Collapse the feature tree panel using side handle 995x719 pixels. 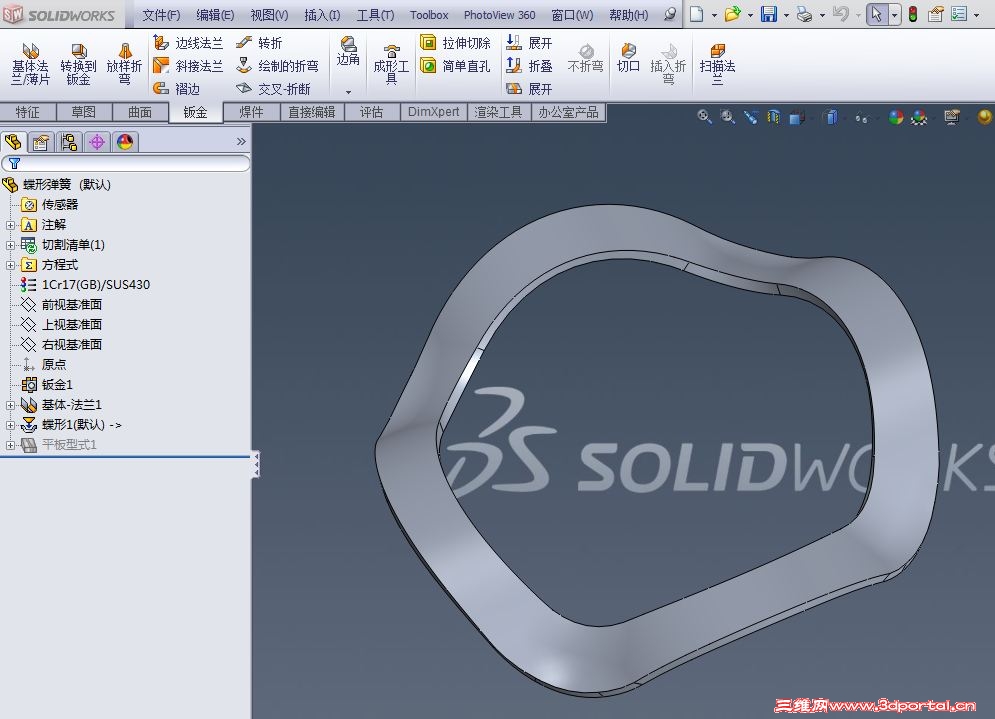click(256, 465)
